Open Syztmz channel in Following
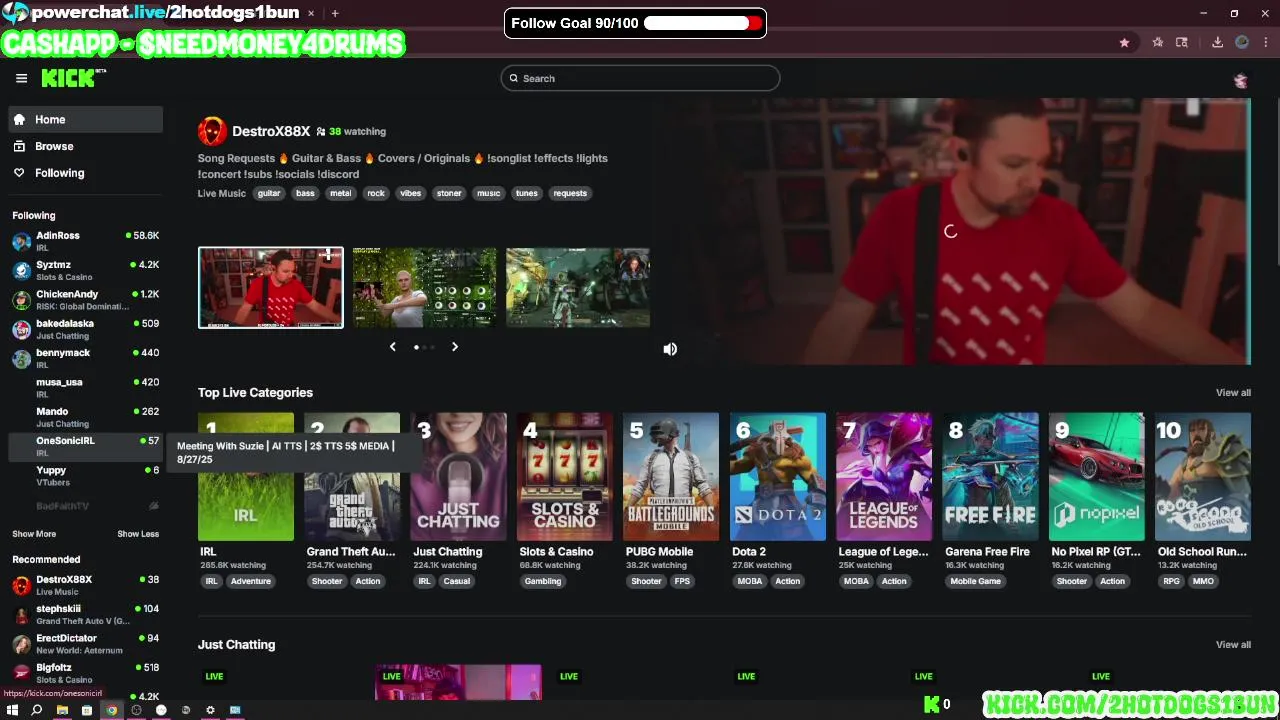 click(x=85, y=270)
